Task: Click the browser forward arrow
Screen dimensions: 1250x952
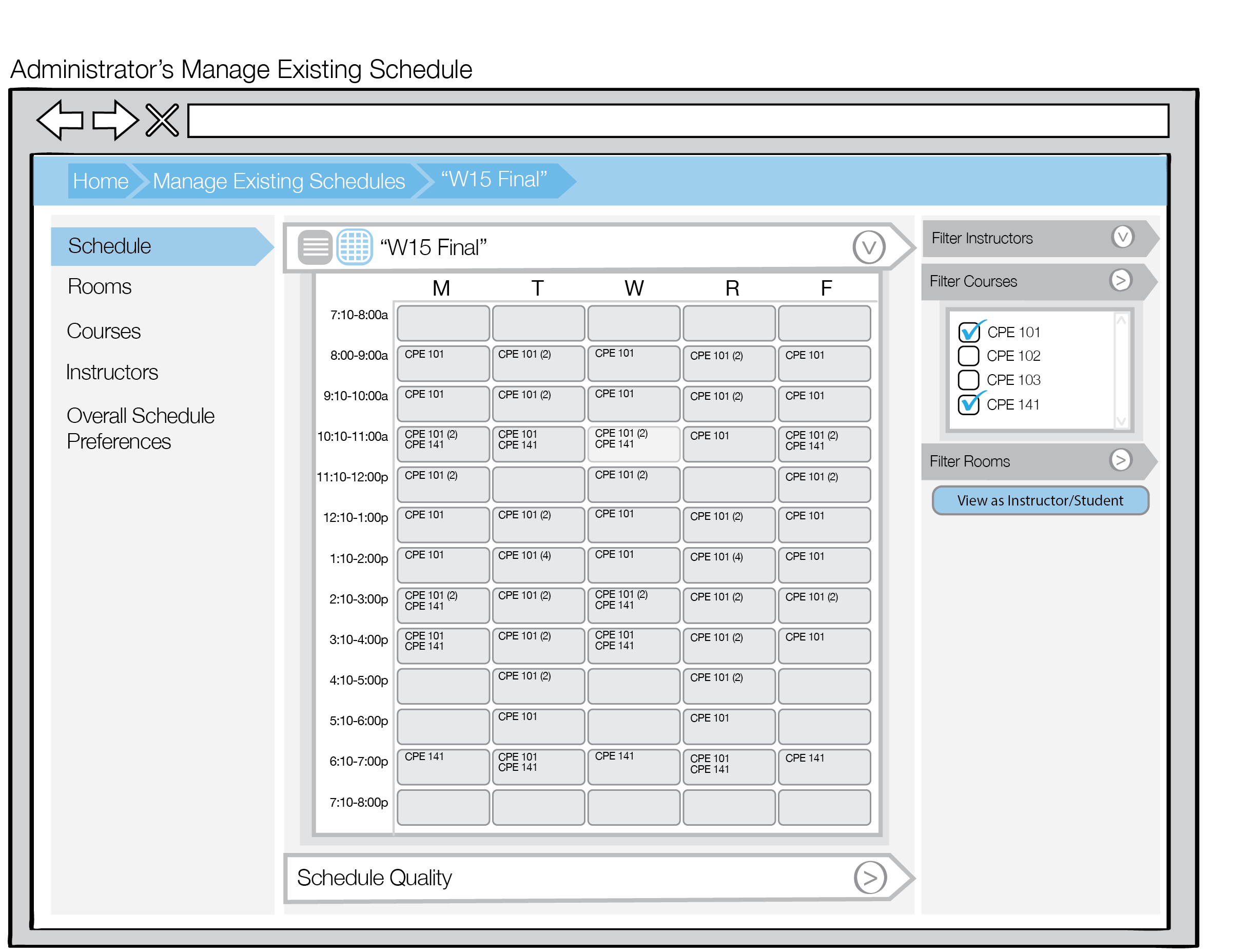Action: tap(115, 120)
